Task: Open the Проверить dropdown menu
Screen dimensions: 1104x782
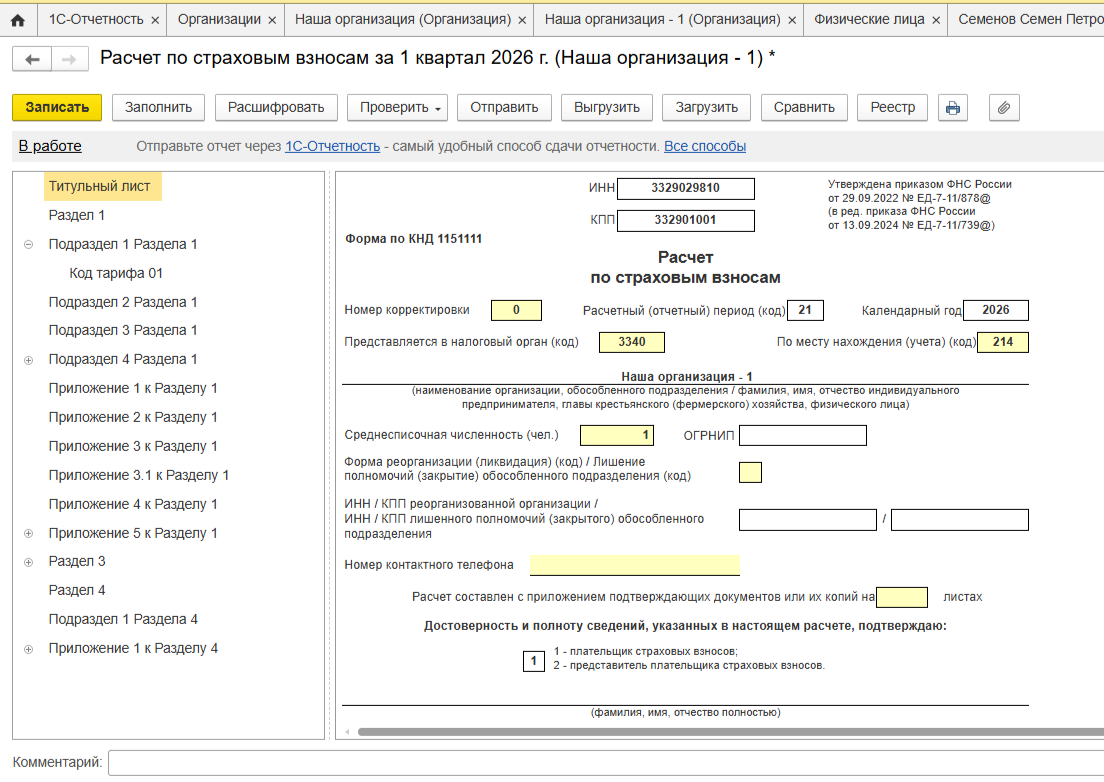Action: 401,108
